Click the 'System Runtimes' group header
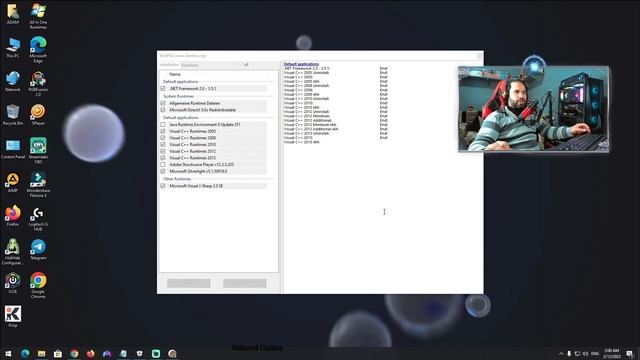 coord(178,96)
